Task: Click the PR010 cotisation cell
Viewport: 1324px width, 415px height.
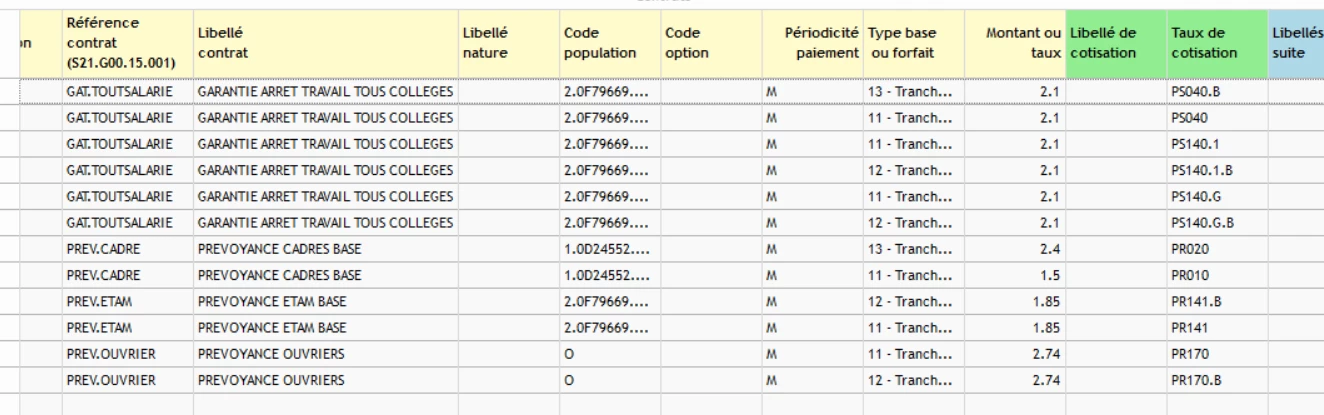Action: (1216, 275)
